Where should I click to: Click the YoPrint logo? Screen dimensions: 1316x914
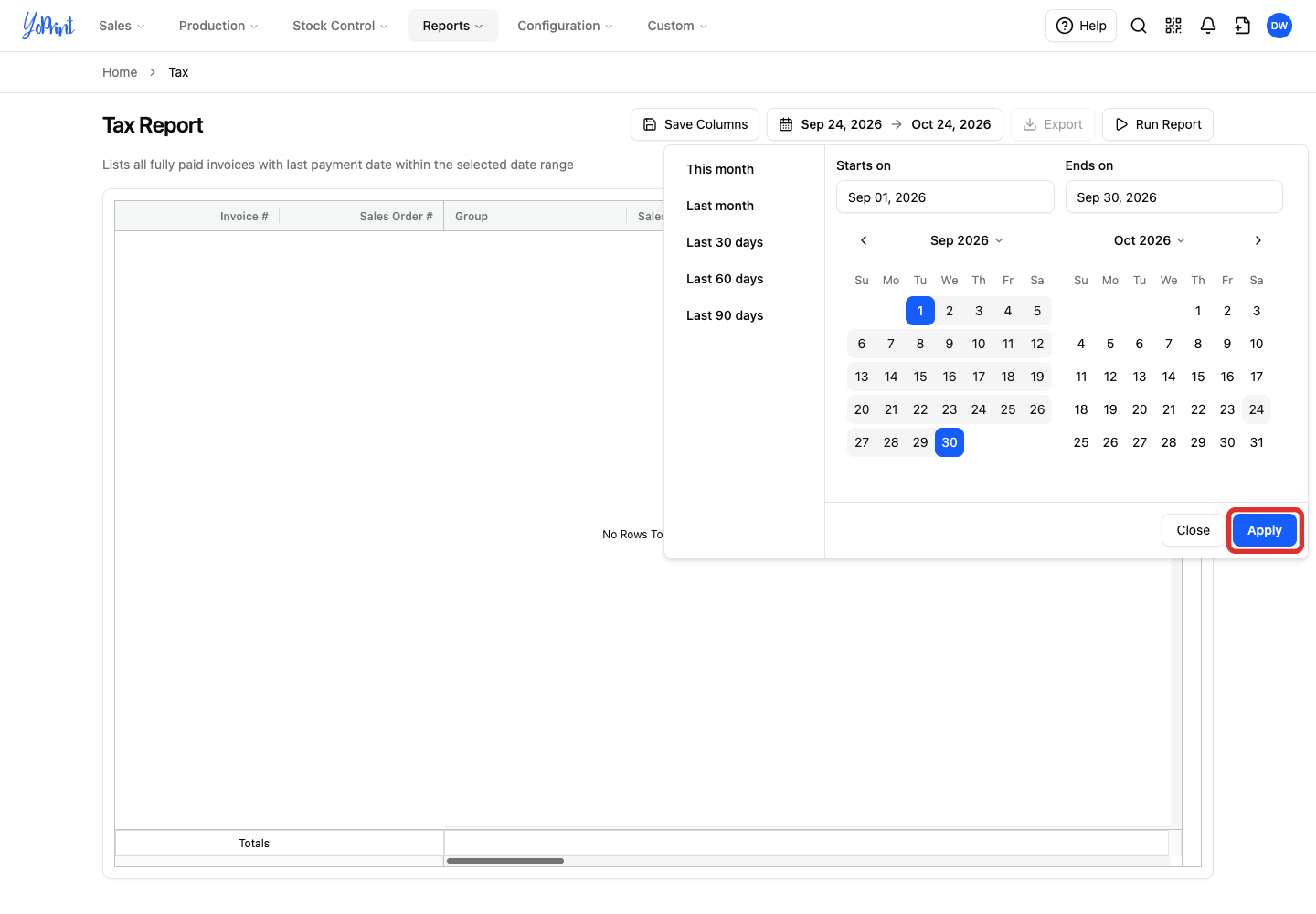pyautogui.click(x=48, y=26)
